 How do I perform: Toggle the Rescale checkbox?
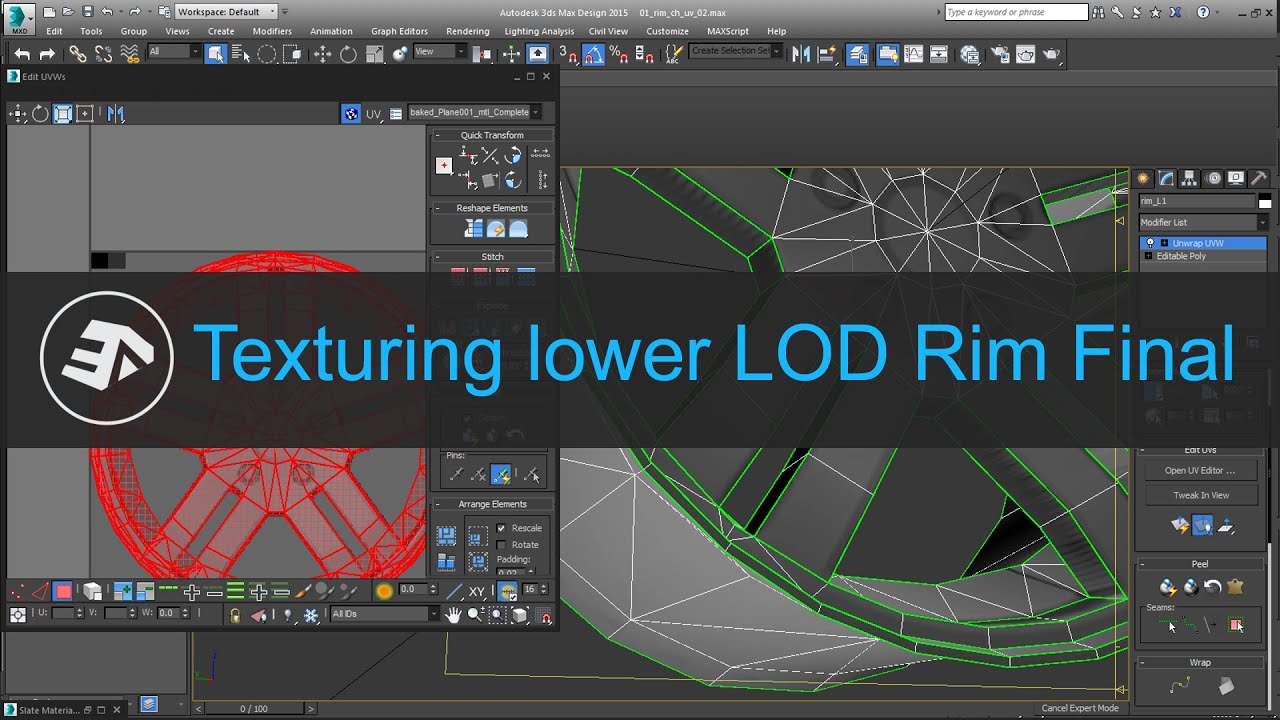click(x=501, y=528)
